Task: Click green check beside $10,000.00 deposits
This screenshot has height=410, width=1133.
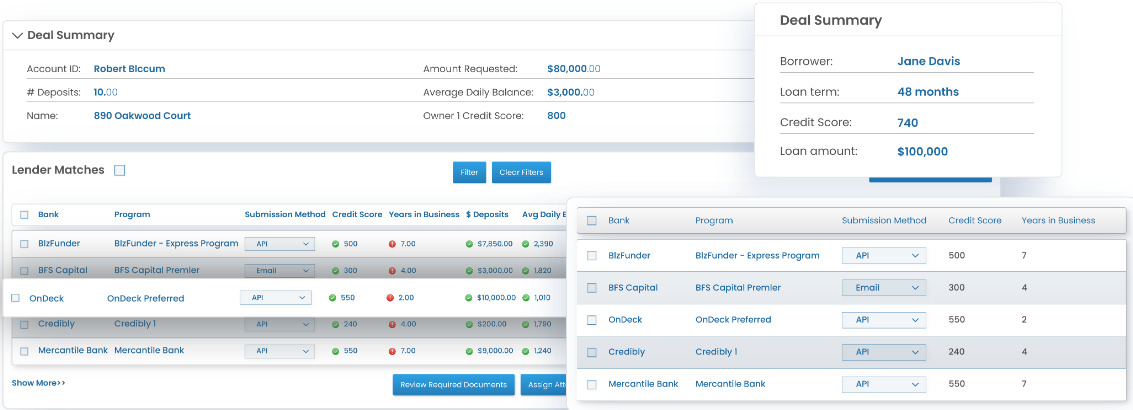Action: 468,298
